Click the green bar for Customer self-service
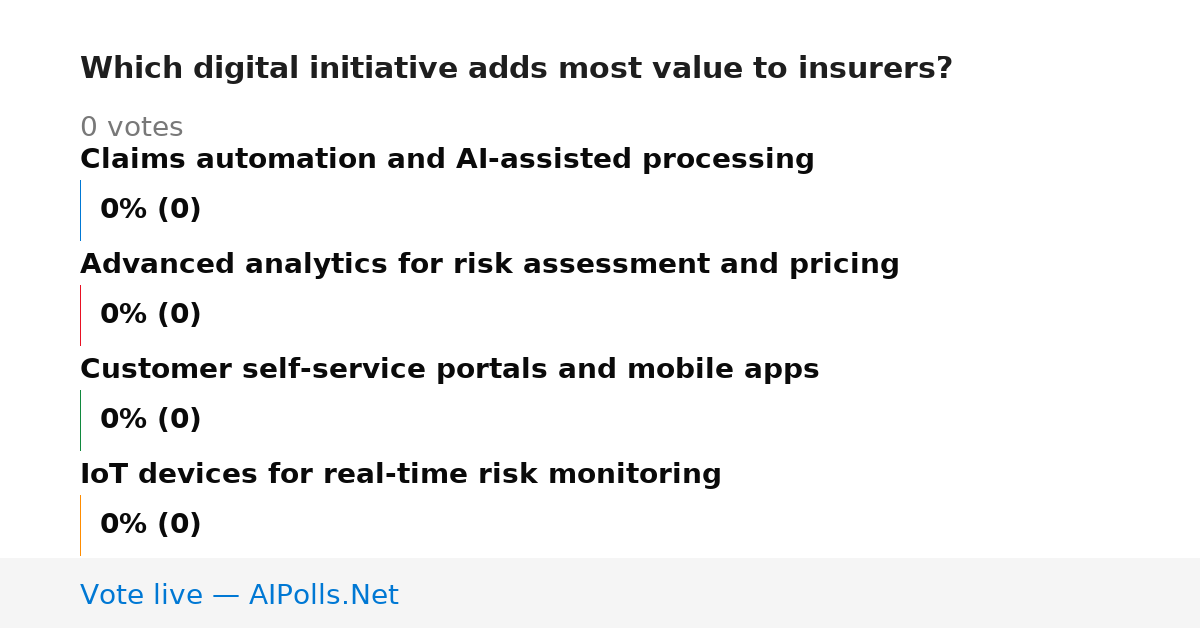Screen dimensions: 1200x628 click(x=80, y=420)
